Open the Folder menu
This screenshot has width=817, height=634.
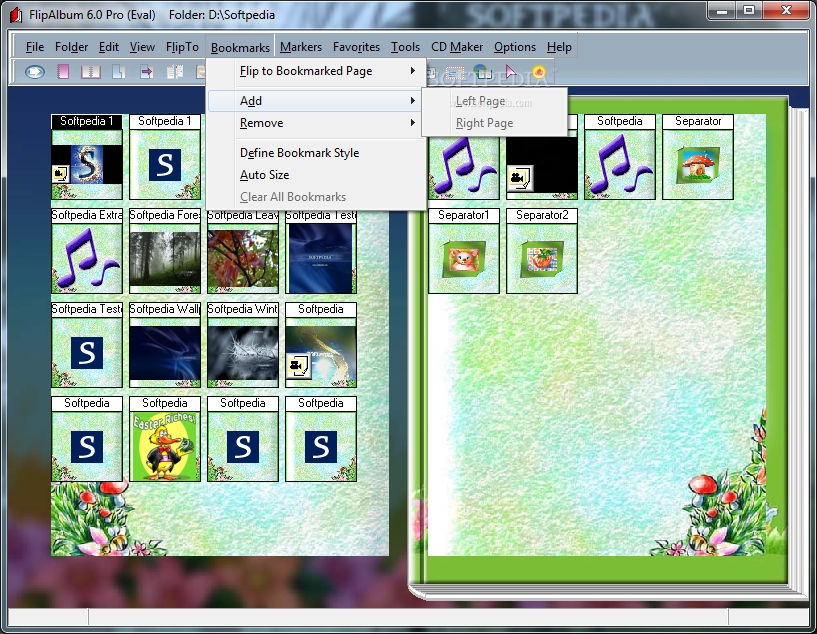pos(71,47)
